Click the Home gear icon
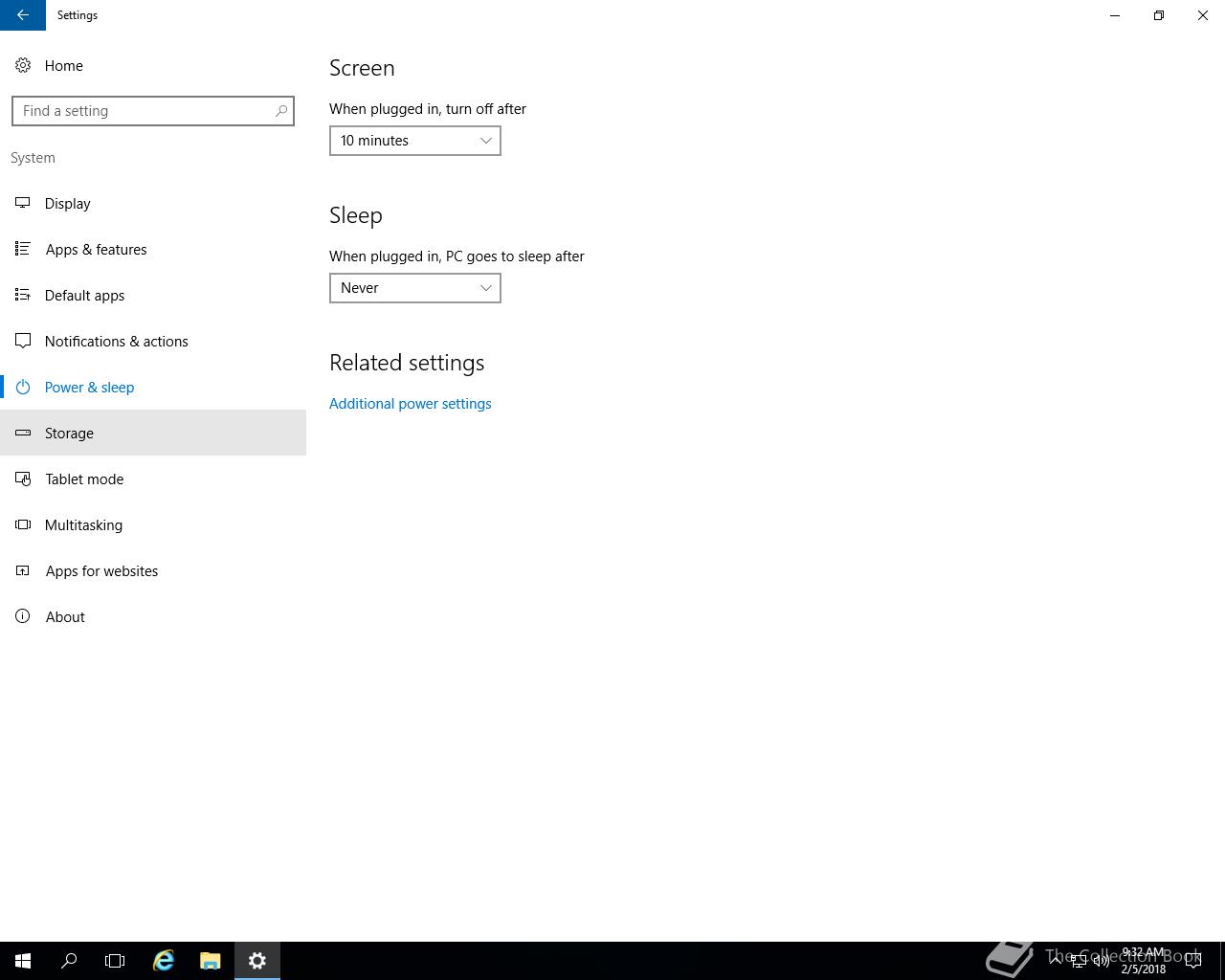 coord(23,65)
